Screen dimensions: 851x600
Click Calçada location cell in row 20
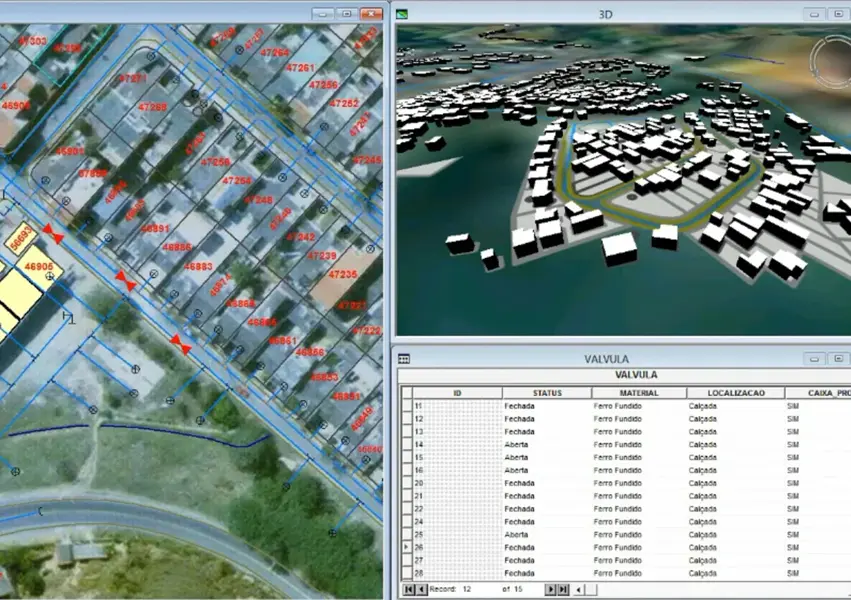703,483
